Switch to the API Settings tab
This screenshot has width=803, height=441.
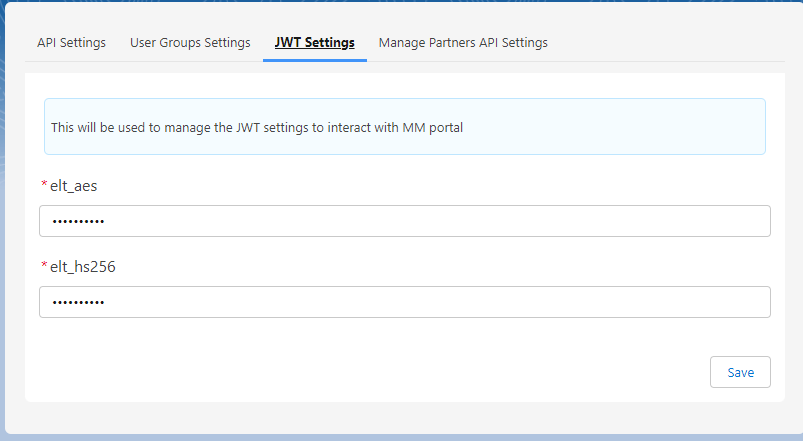pos(71,43)
